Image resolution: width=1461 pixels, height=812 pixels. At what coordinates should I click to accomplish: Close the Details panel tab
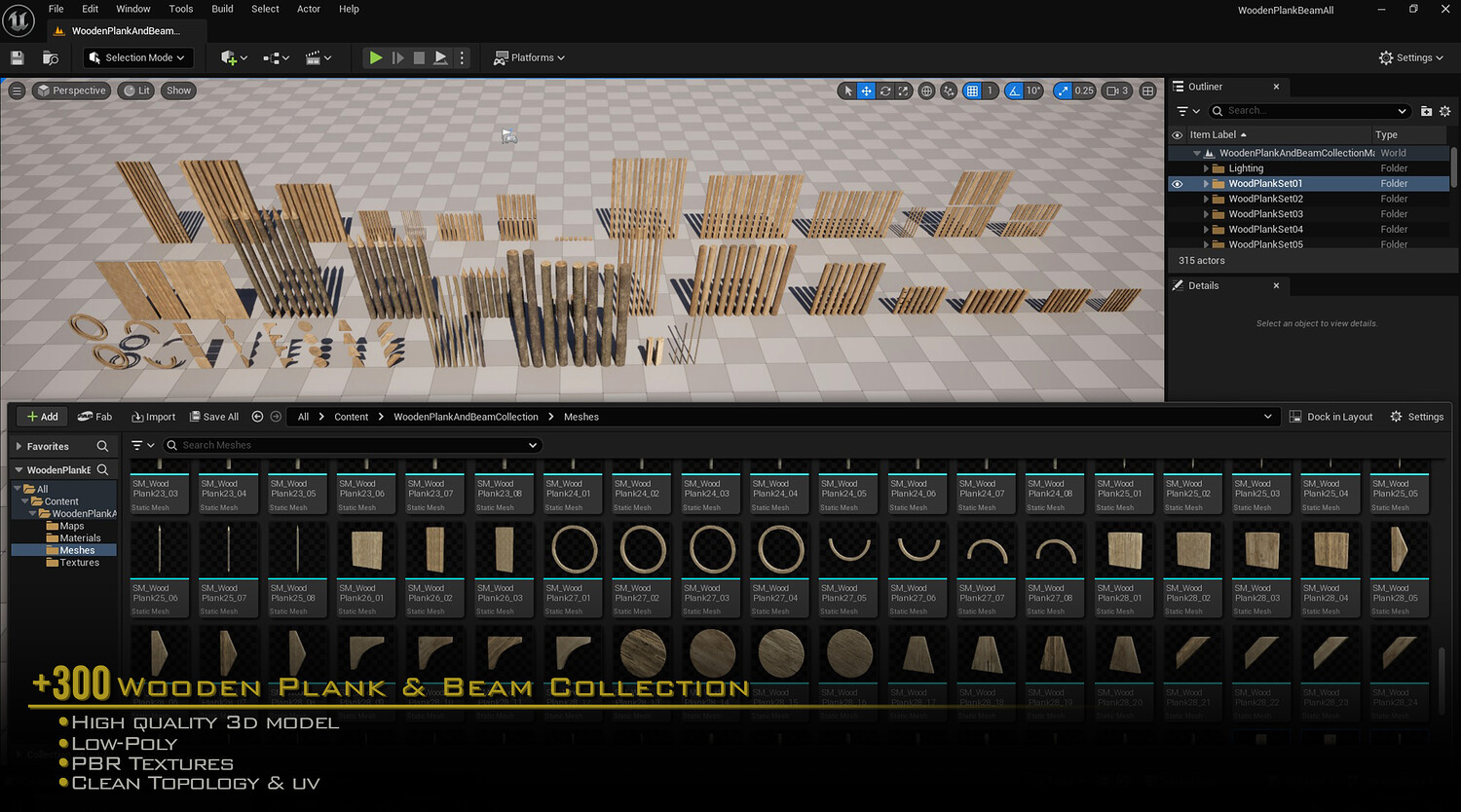[1276, 285]
